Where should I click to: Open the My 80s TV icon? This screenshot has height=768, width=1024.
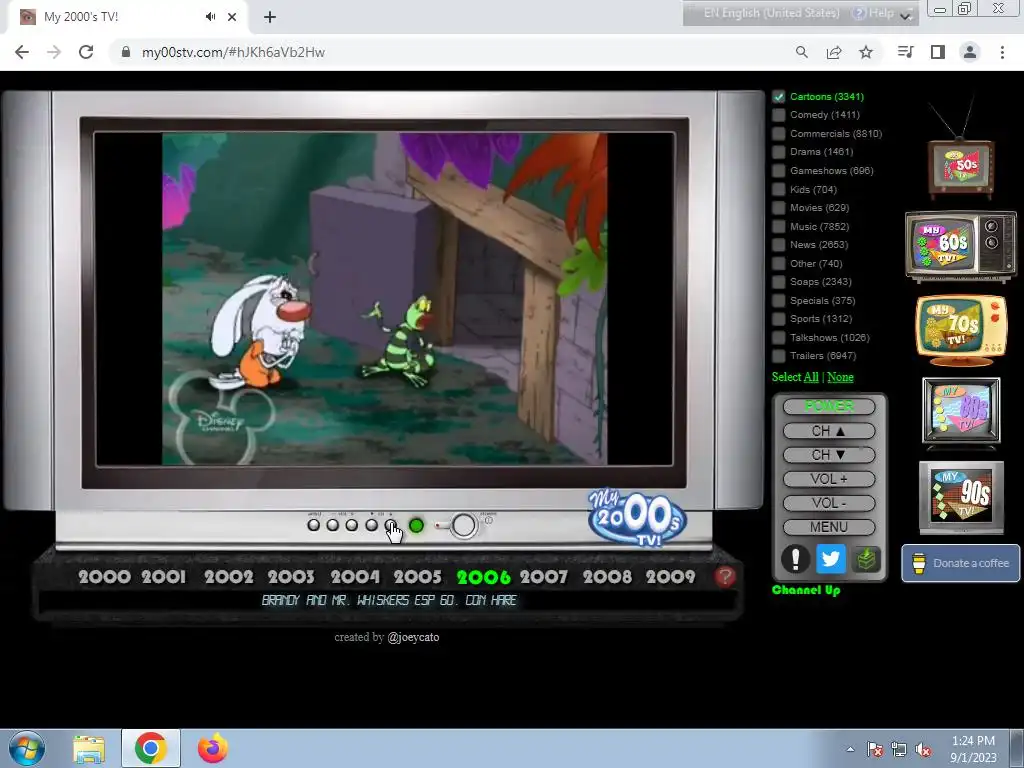pos(961,413)
